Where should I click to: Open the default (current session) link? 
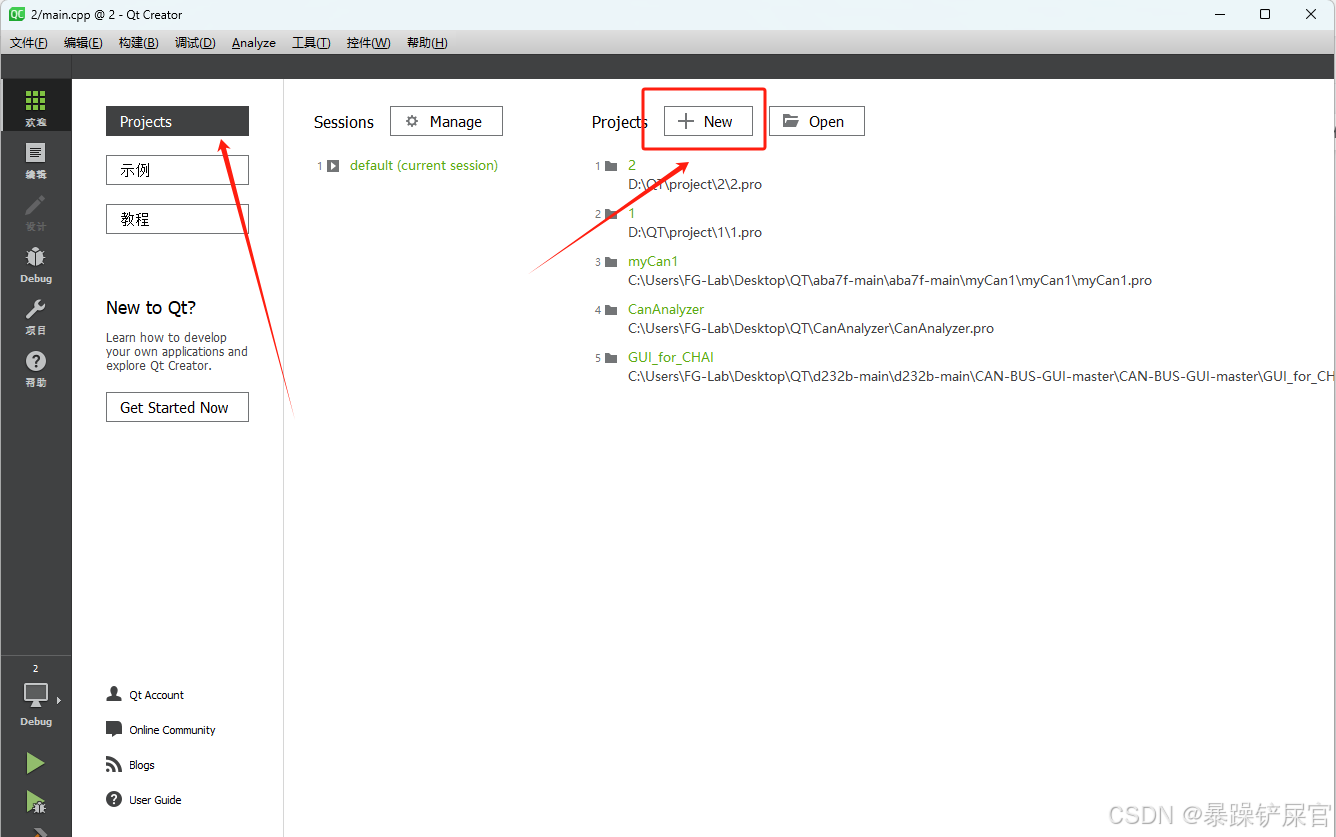click(x=424, y=165)
